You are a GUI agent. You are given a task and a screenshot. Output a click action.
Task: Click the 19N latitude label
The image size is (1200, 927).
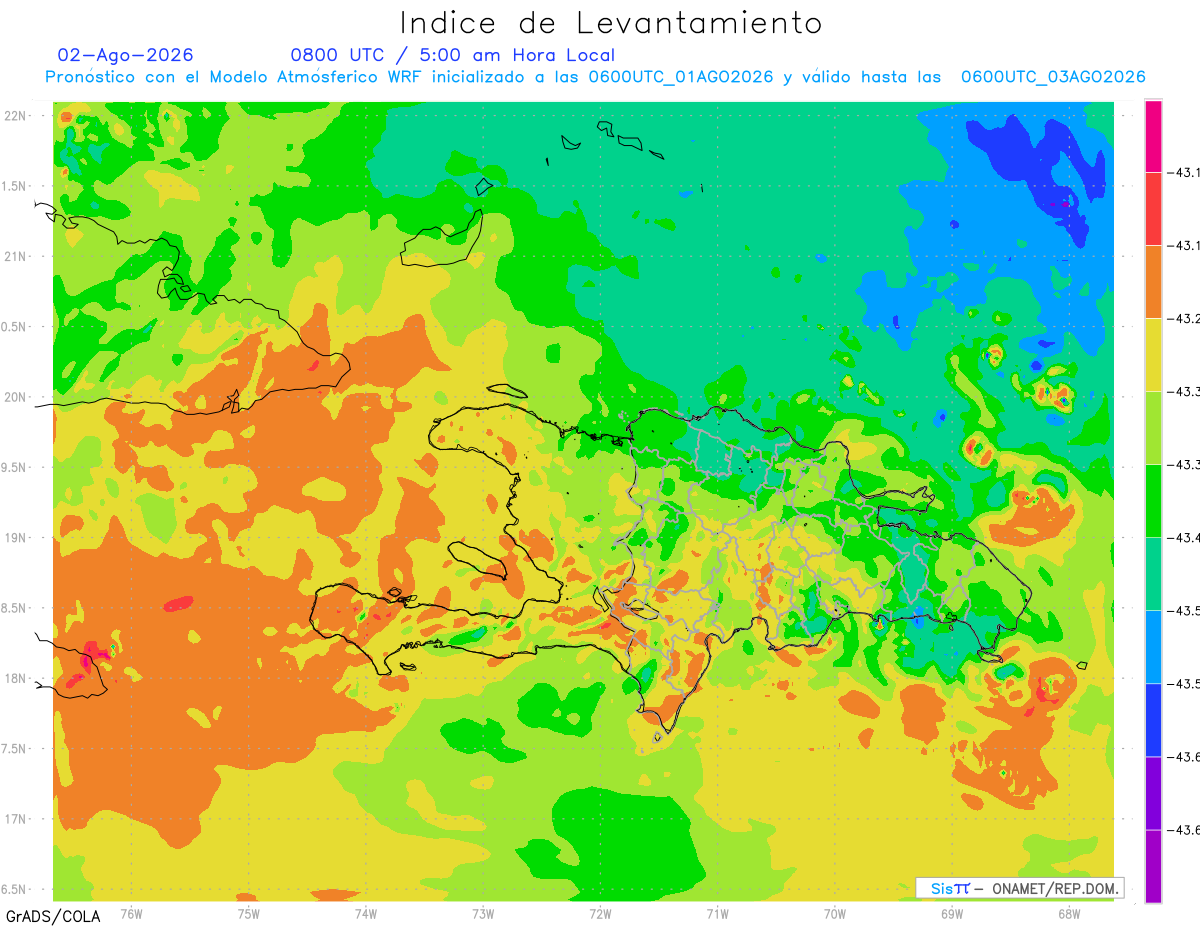(x=15, y=538)
